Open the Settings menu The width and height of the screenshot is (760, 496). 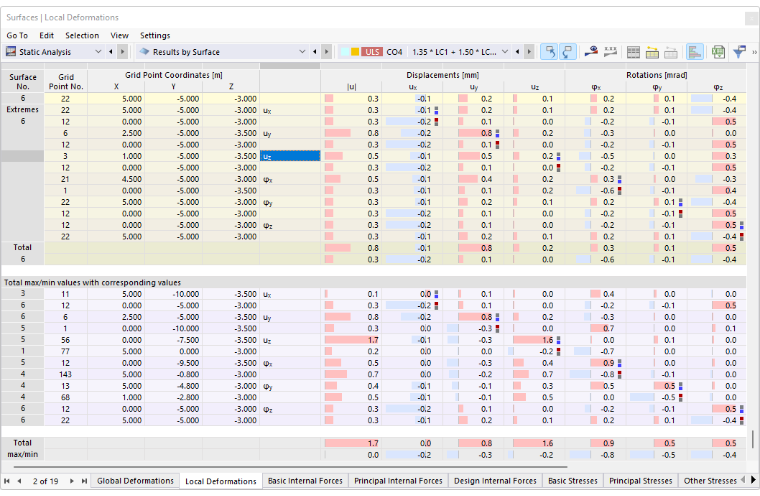155,35
